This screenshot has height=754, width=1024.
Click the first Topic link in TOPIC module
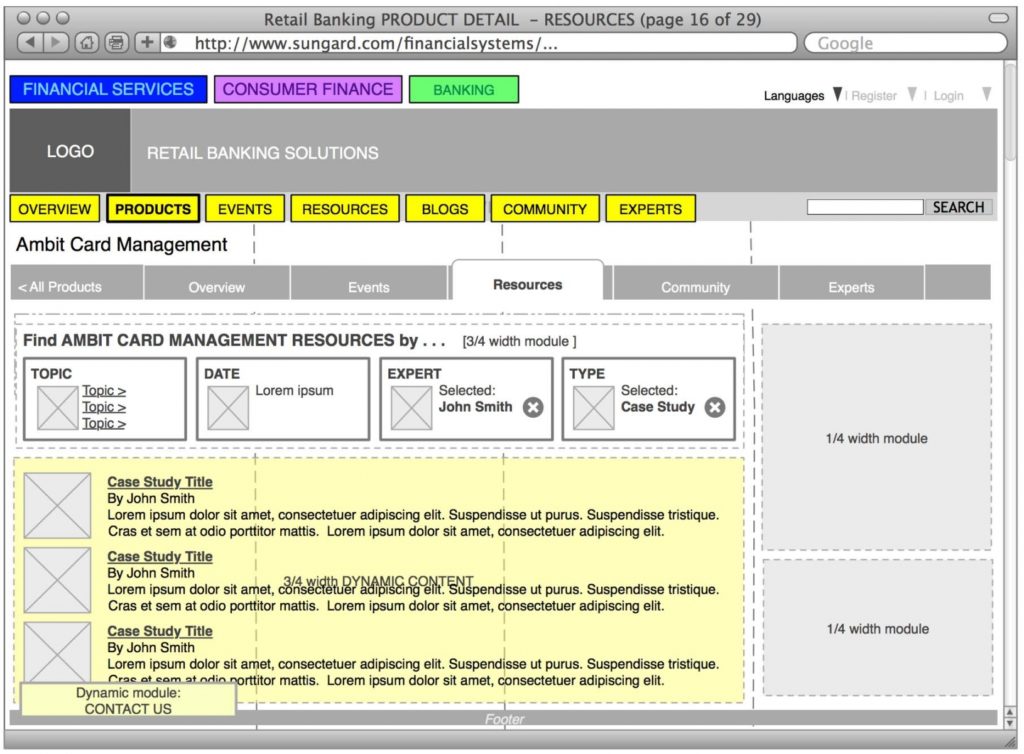(x=103, y=392)
